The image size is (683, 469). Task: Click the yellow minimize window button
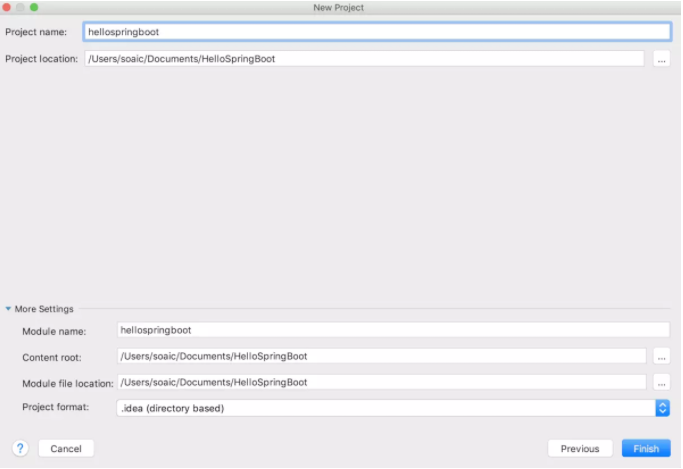(21, 7)
